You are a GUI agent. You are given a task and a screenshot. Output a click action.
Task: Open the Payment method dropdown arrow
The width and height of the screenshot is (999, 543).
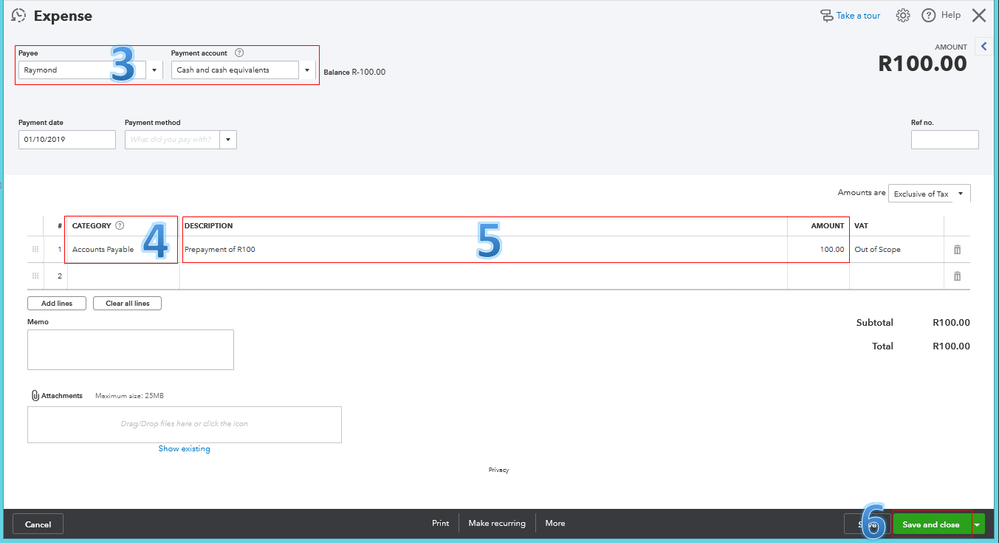tap(228, 140)
